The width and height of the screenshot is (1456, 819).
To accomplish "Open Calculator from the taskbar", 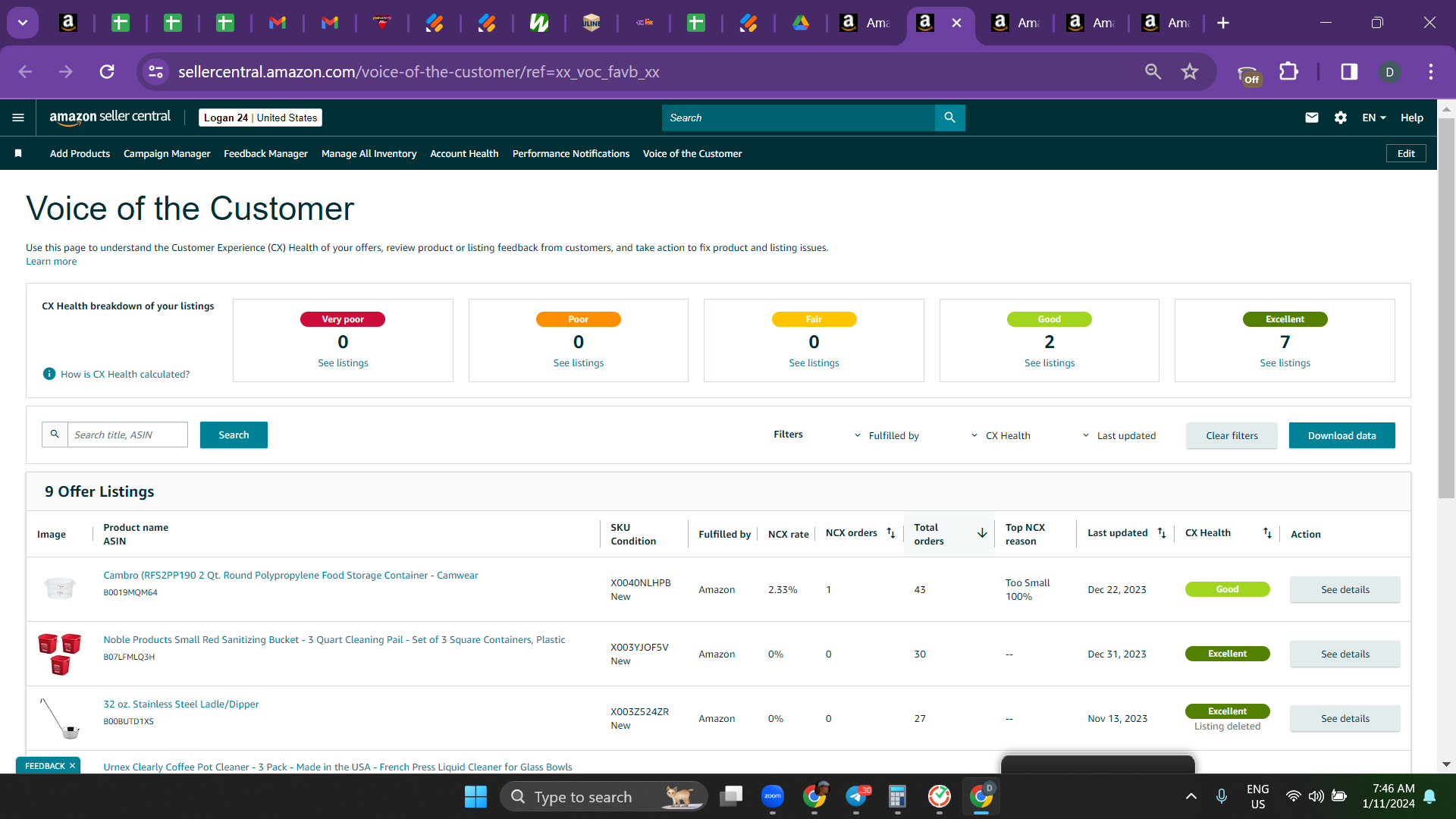I will [x=898, y=796].
